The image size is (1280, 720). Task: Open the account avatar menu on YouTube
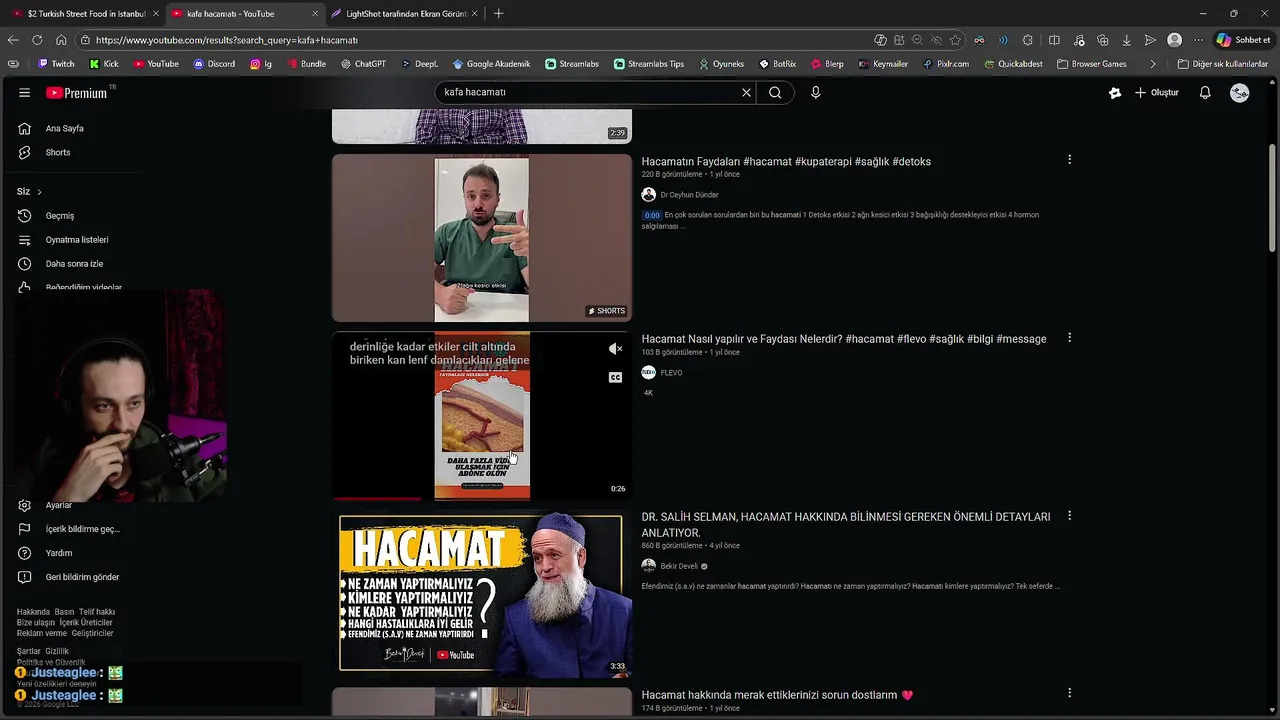pyautogui.click(x=1240, y=93)
